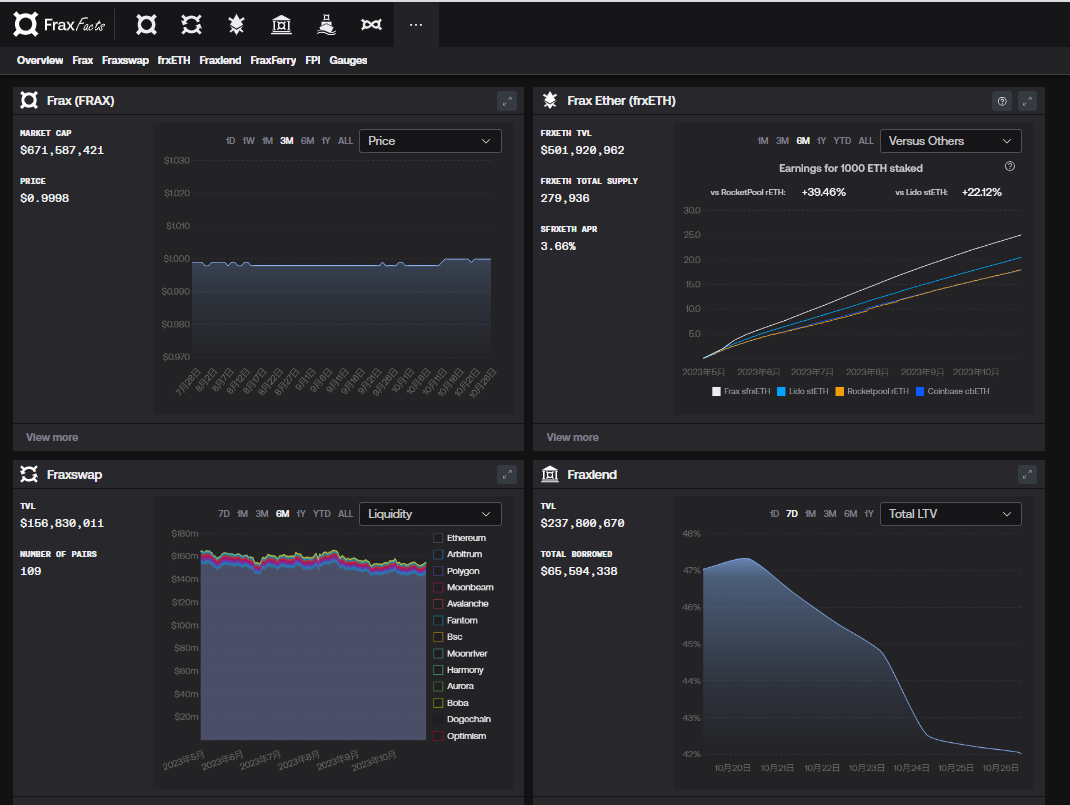The height and width of the screenshot is (805, 1070).
Task: Click help icon beside Earnings for 1000 ETH
Action: pyautogui.click(x=1009, y=167)
